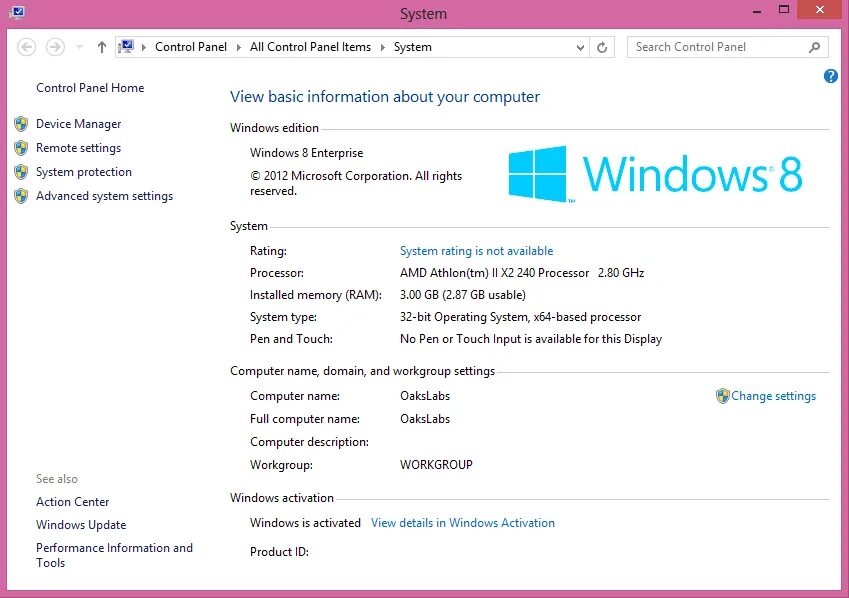This screenshot has height=598, width=849.
Task: Open Control Panel breadcrumb
Action: tap(191, 47)
